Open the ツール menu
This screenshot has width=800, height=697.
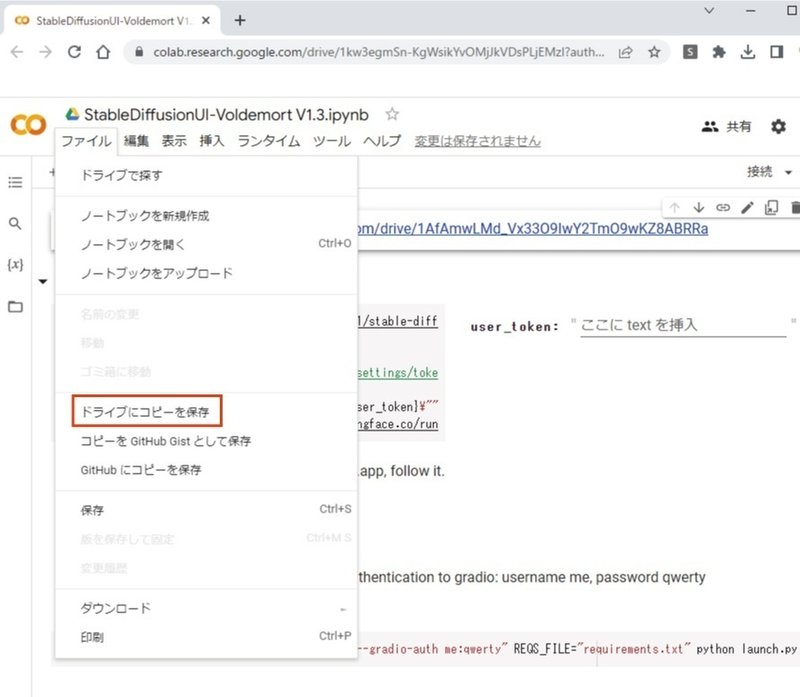click(x=332, y=141)
